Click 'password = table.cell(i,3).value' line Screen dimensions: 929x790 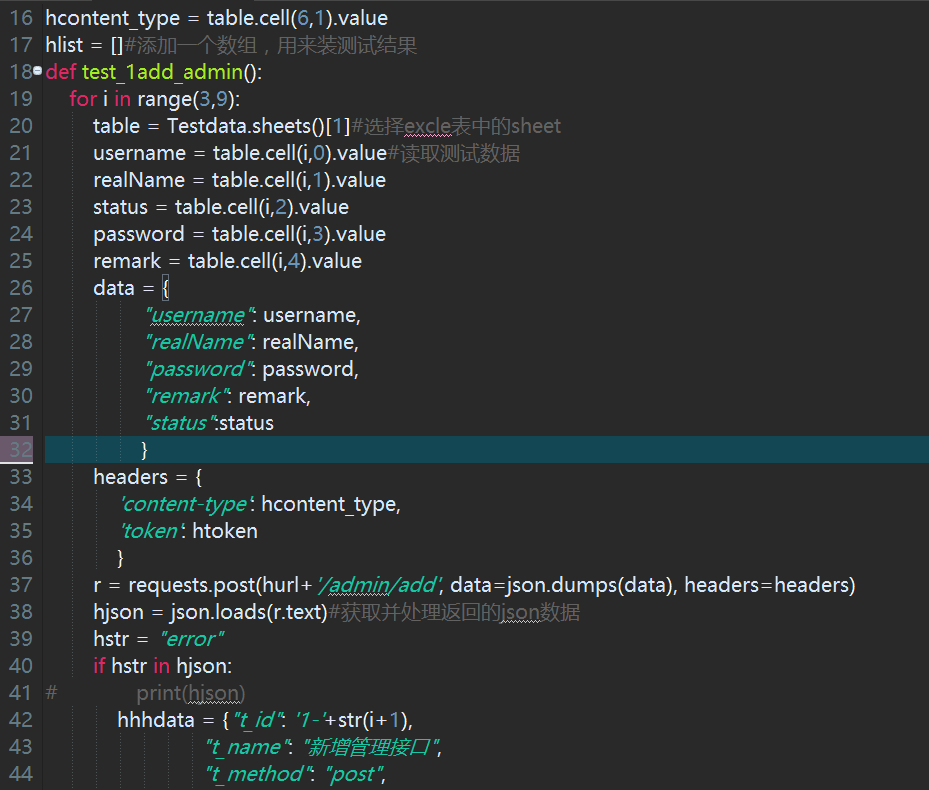point(239,234)
